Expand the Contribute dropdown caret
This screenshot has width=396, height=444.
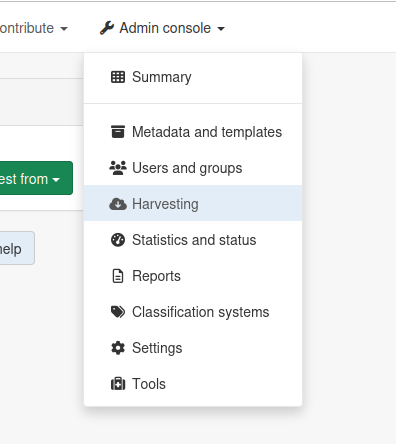[64, 29]
